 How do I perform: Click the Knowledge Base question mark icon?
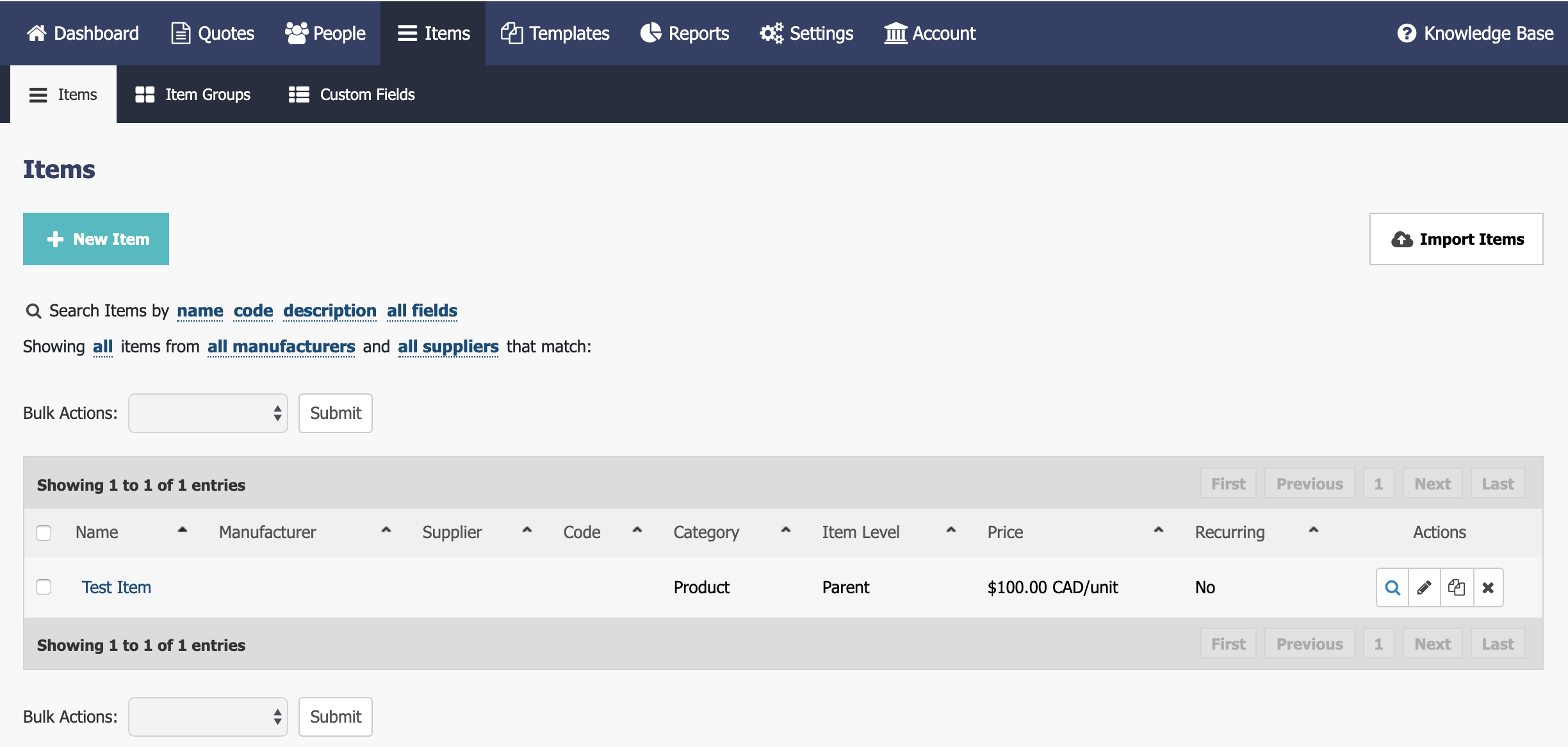click(x=1407, y=33)
